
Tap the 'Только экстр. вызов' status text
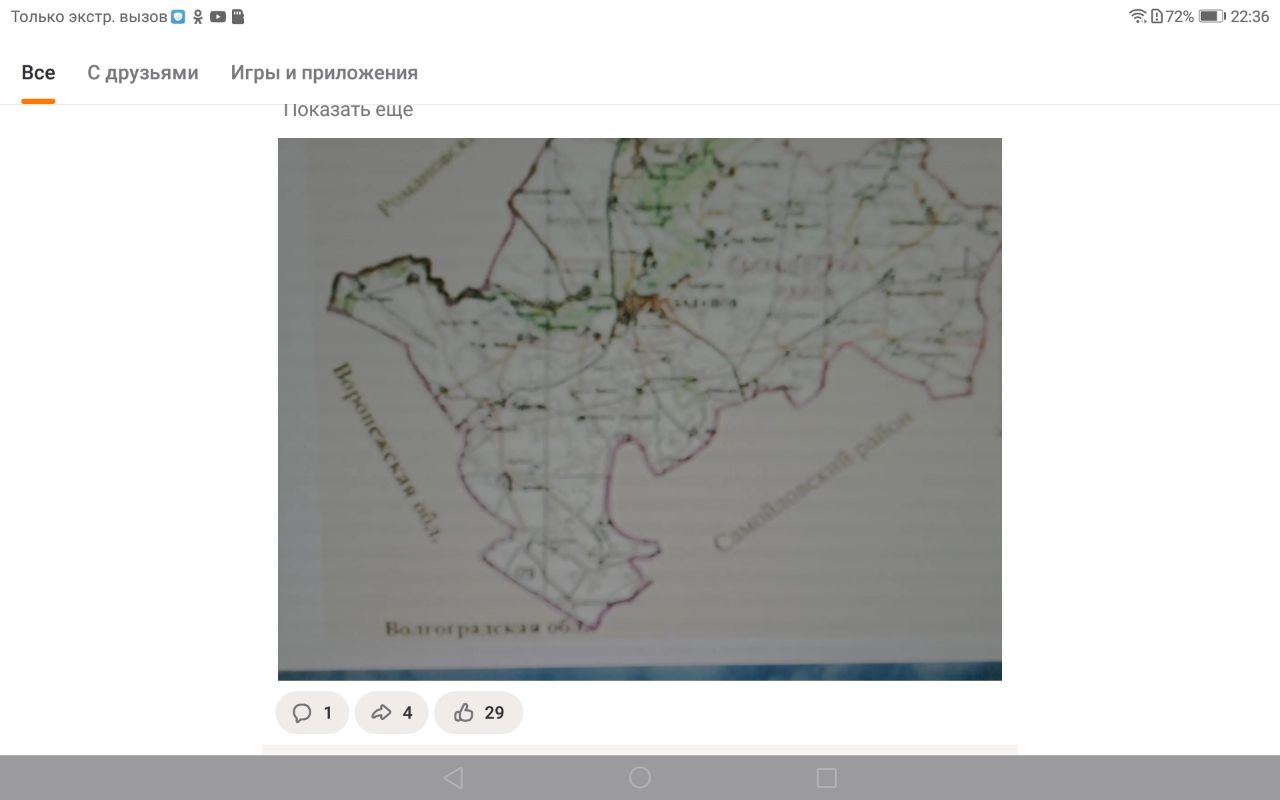click(x=89, y=17)
